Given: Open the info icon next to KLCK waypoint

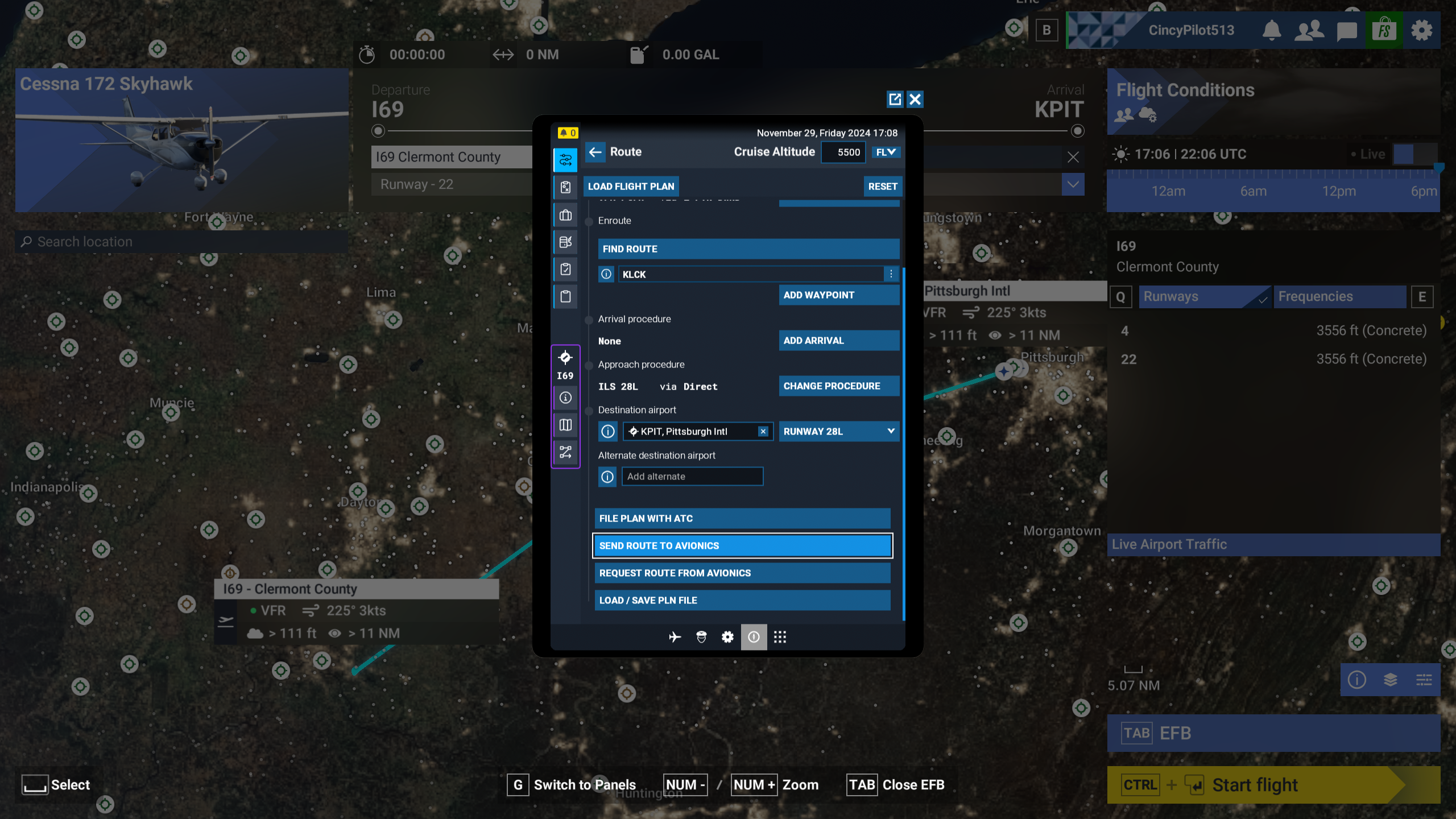Looking at the screenshot, I should [606, 274].
